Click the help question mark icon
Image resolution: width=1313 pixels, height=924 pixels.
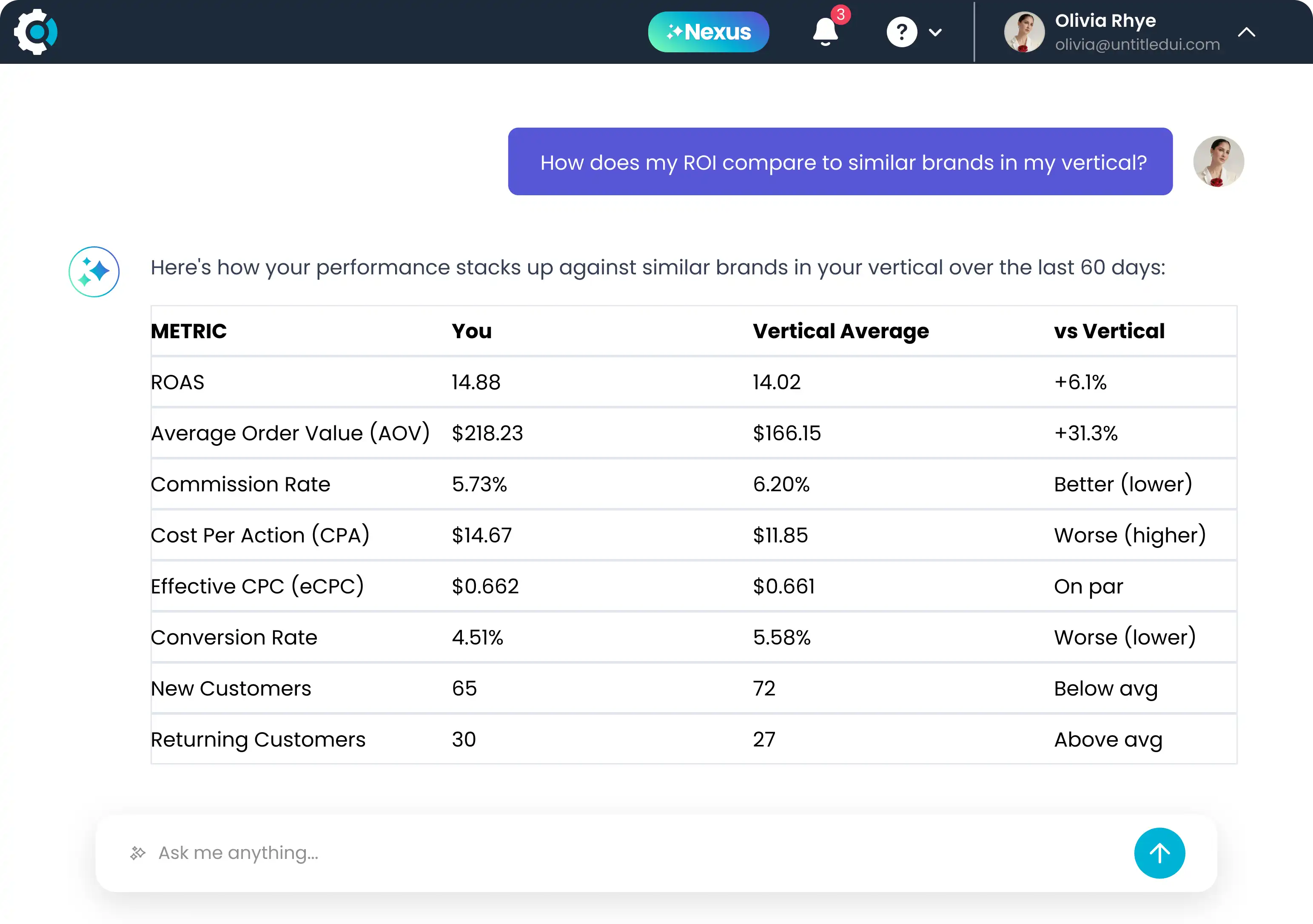pyautogui.click(x=902, y=32)
